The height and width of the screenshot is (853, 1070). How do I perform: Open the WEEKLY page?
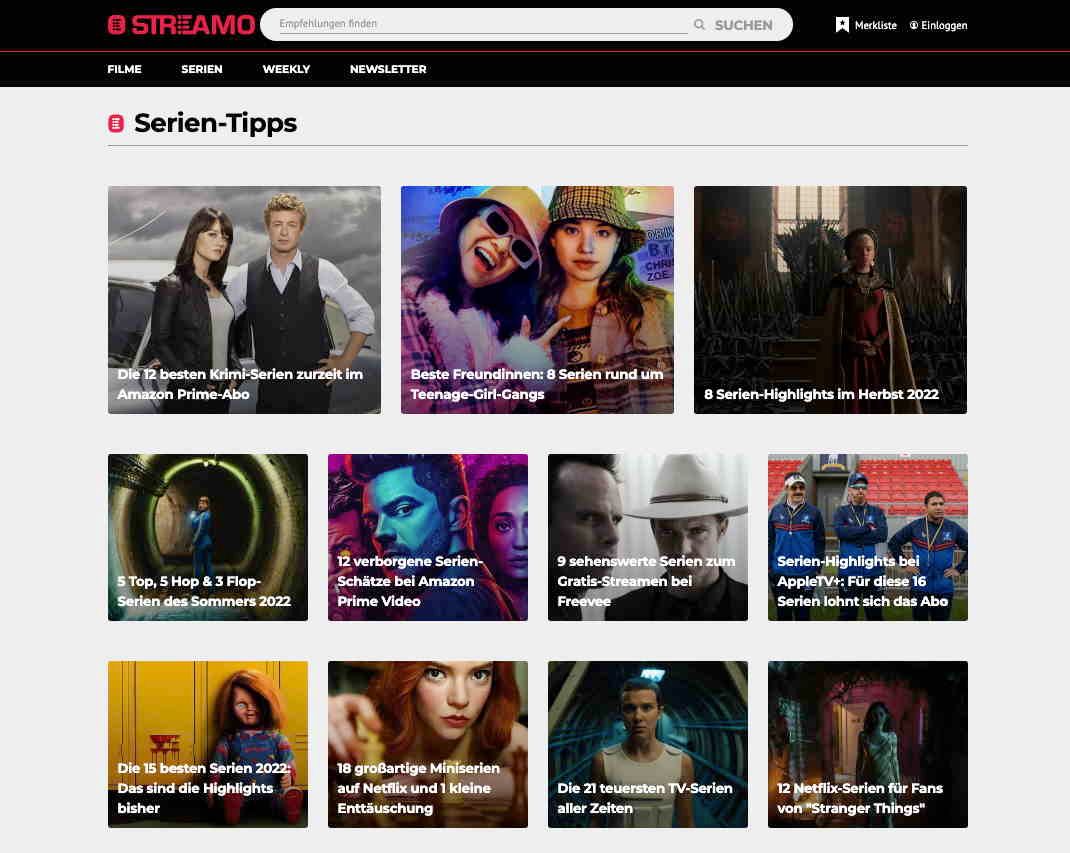287,69
